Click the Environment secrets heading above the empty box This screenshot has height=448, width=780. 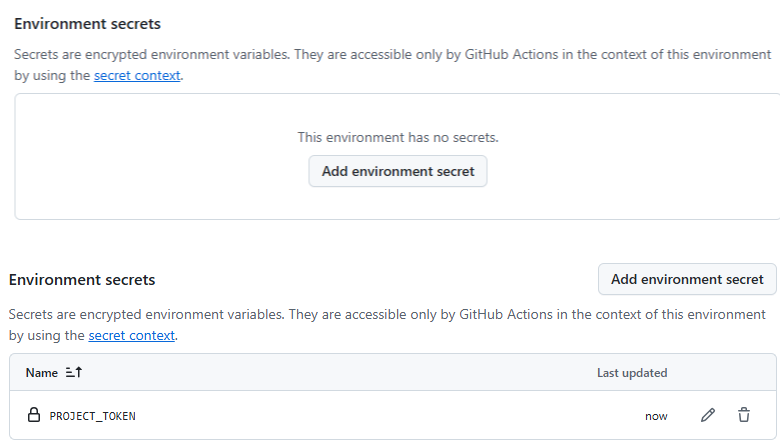click(x=87, y=23)
